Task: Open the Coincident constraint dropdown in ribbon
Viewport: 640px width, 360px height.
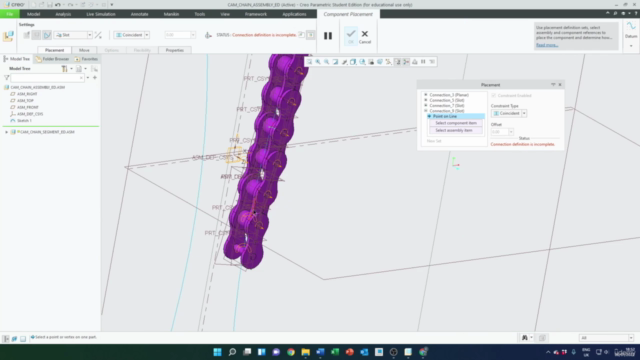Action: [x=147, y=35]
